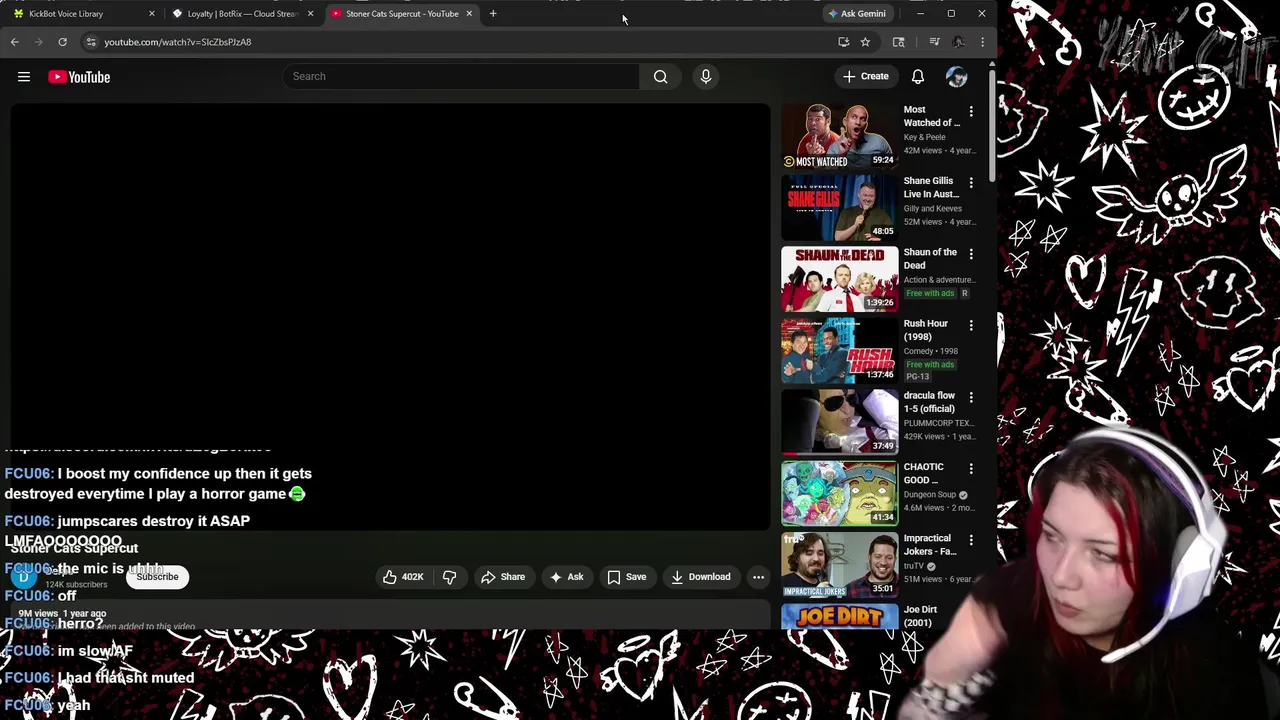The height and width of the screenshot is (720, 1280).
Task: Open the 'Joe Dirt (2001)' title link
Action: coord(921,616)
